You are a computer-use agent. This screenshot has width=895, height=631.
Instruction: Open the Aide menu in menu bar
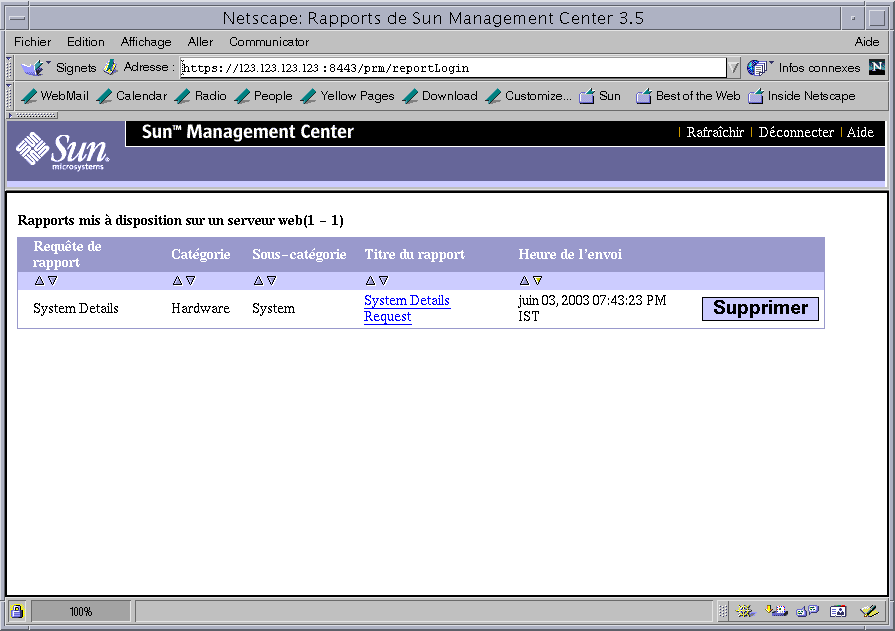coord(866,42)
